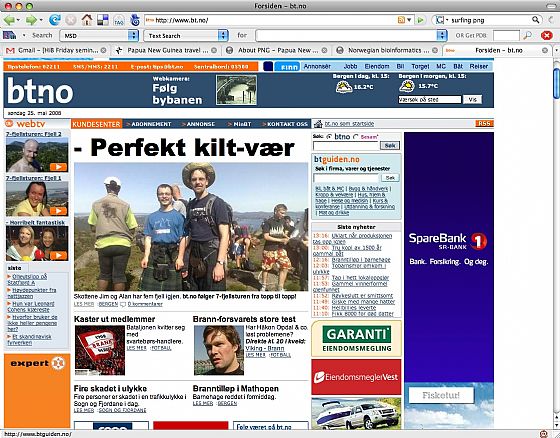The height and width of the screenshot is (438, 560).
Task: Click the grayed-out stop loading icon
Action: point(71,20)
